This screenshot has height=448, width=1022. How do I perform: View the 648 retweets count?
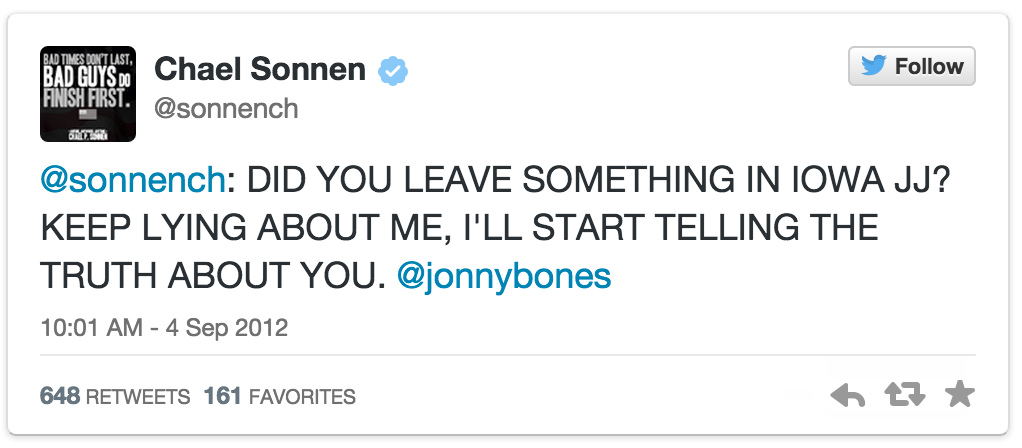click(60, 397)
